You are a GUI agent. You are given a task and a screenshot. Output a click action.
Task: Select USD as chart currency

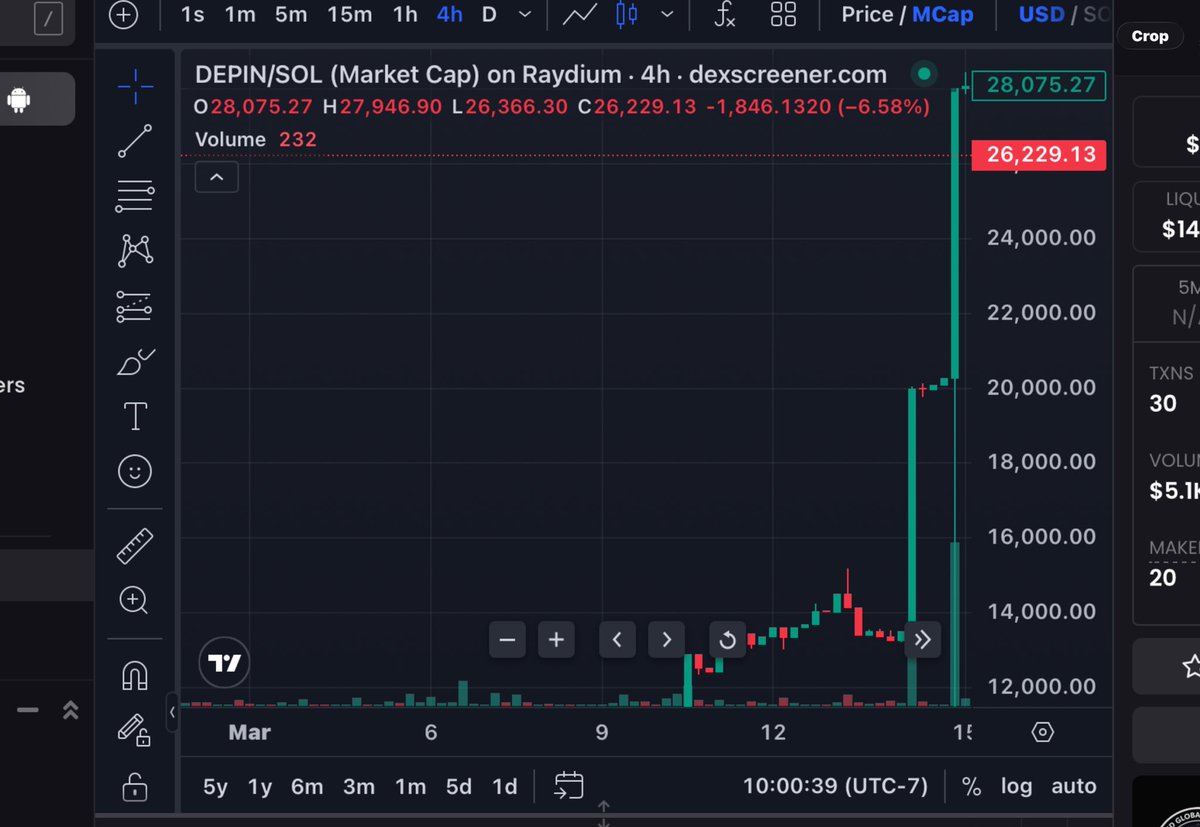click(x=1041, y=14)
